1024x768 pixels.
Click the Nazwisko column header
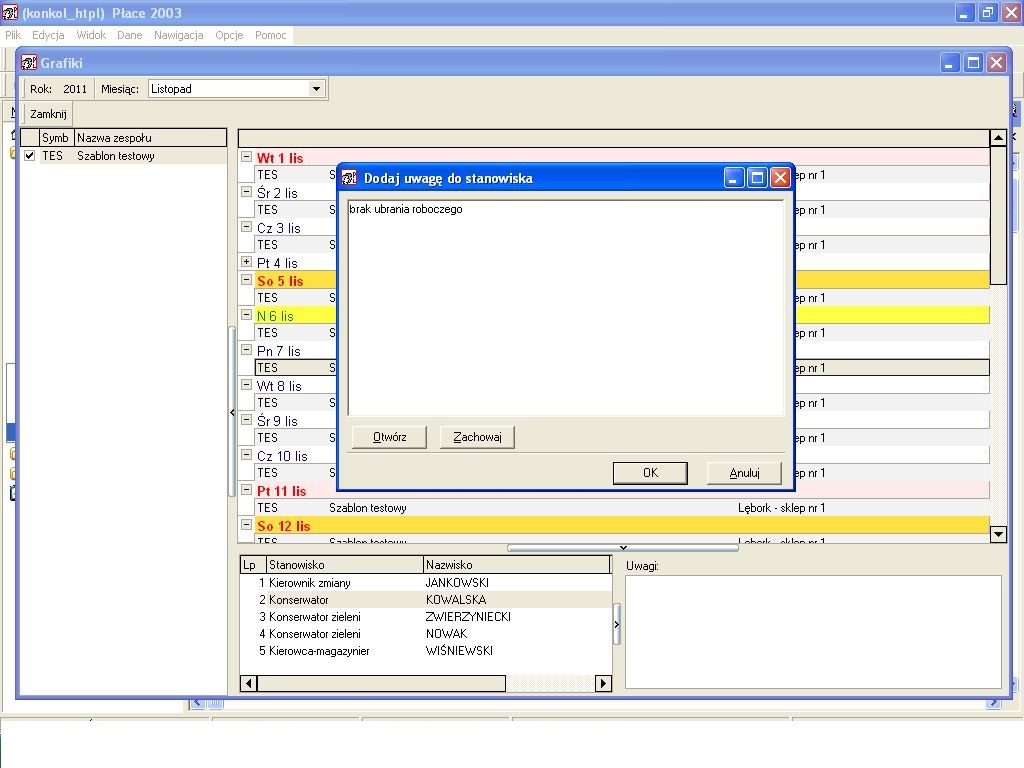point(517,565)
